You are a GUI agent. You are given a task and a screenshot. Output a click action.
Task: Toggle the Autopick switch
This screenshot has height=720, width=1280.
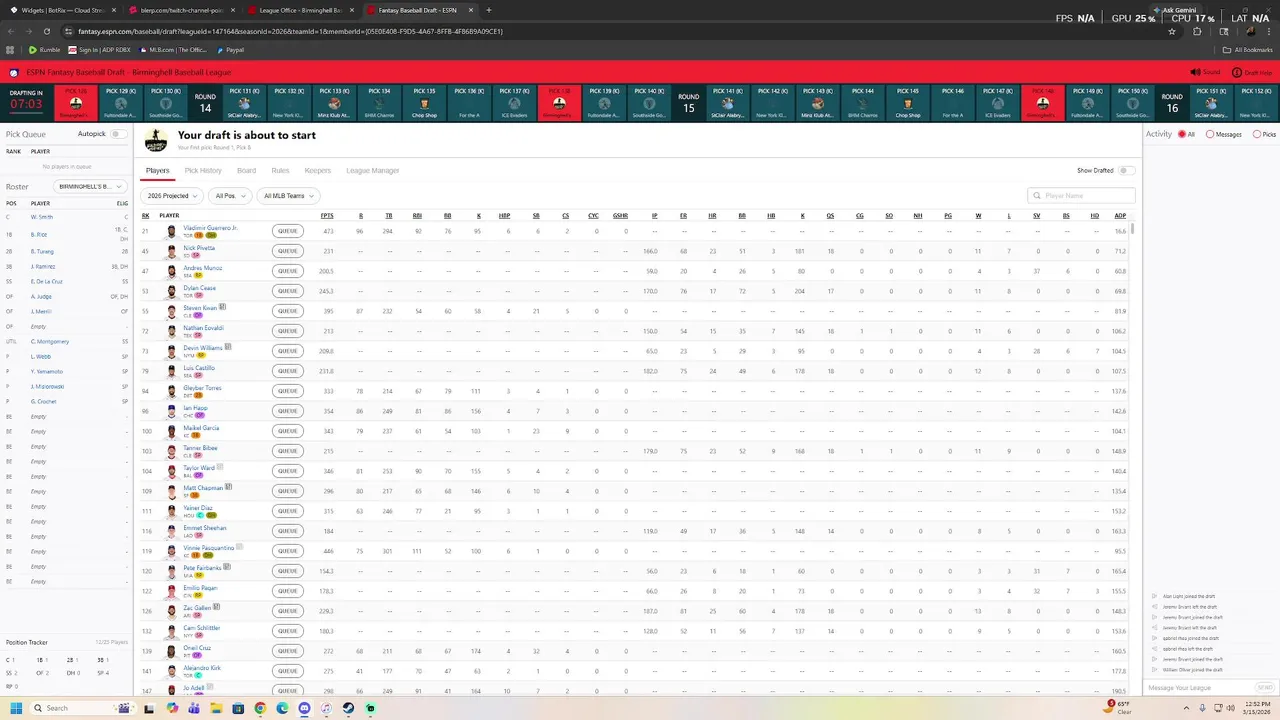click(118, 134)
